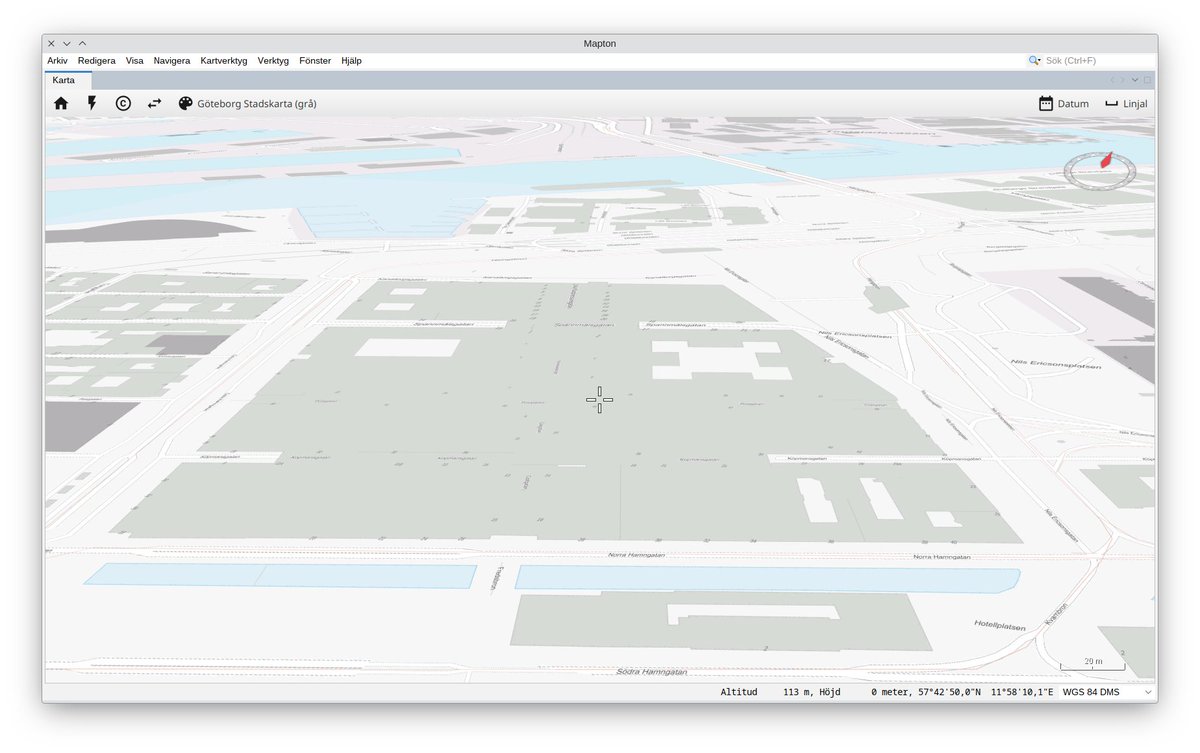Click the 20 m scale bar
1200x753 pixels.
1092,663
